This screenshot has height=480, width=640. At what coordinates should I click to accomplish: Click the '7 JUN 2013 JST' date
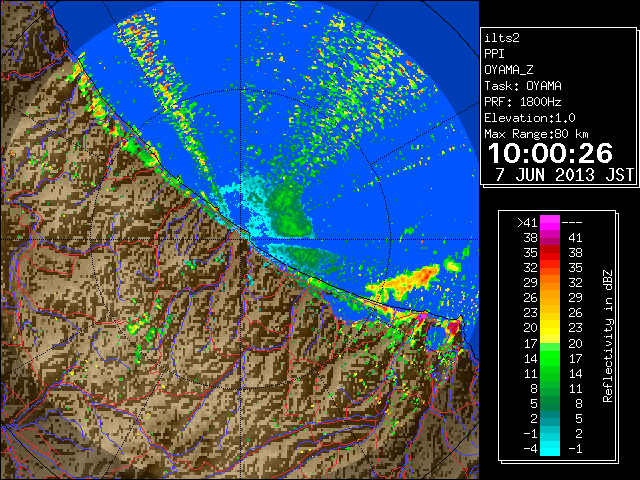pyautogui.click(x=564, y=175)
